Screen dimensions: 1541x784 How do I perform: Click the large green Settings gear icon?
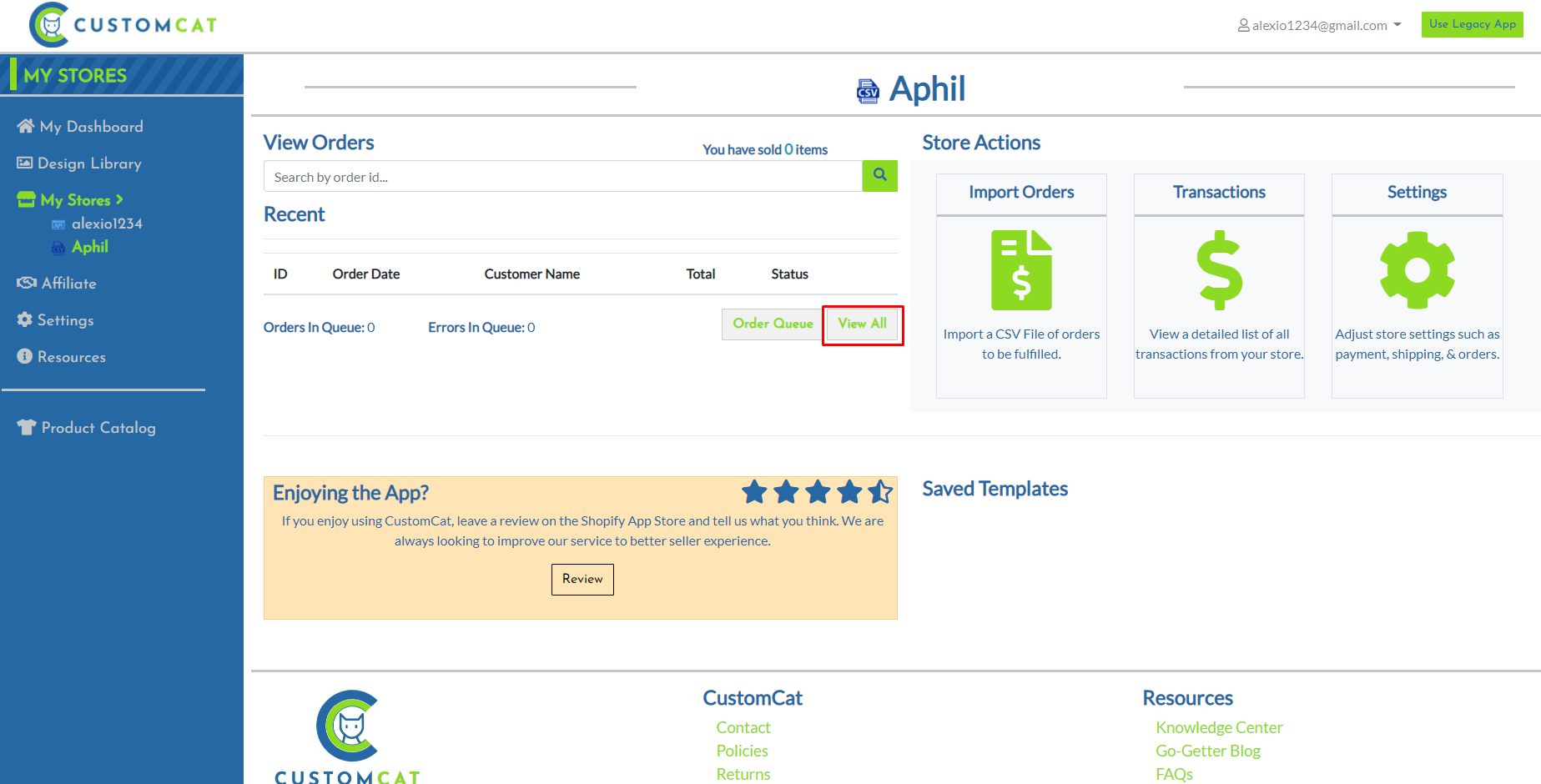click(x=1417, y=270)
